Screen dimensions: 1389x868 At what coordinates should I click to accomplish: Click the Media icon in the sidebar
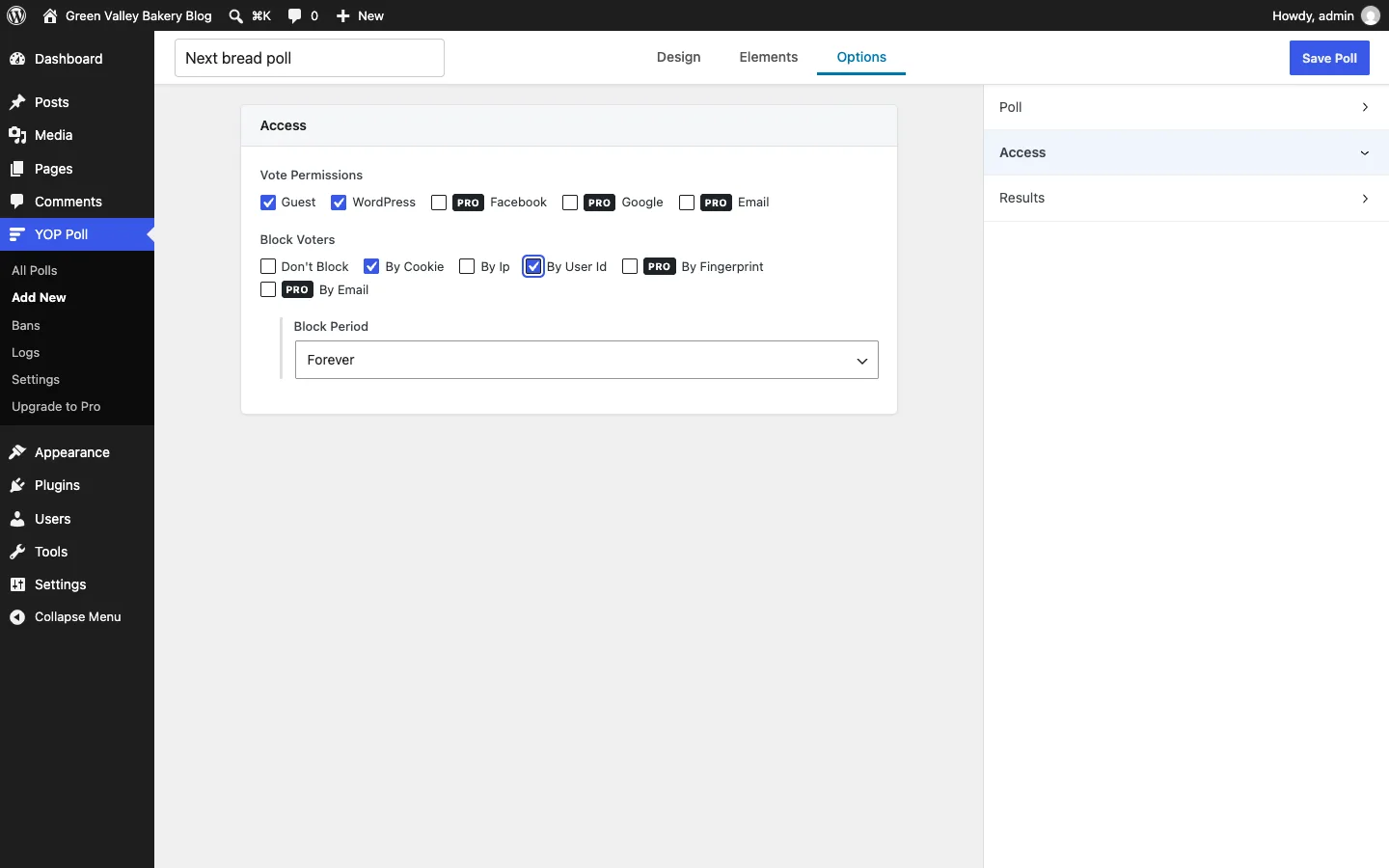coord(17,135)
